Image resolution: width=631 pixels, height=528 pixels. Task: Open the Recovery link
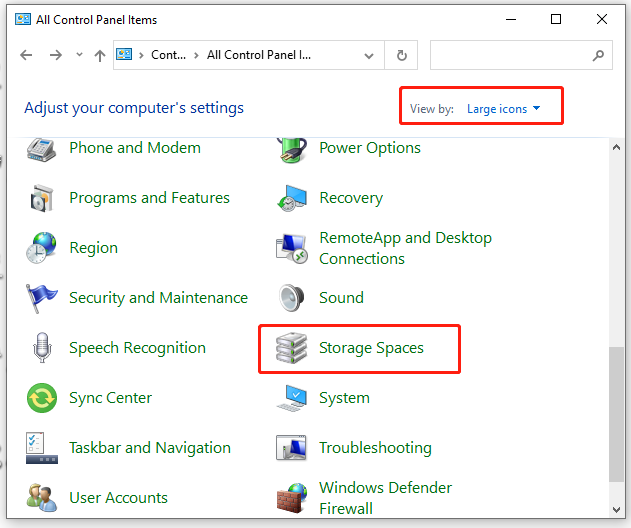[x=351, y=198]
